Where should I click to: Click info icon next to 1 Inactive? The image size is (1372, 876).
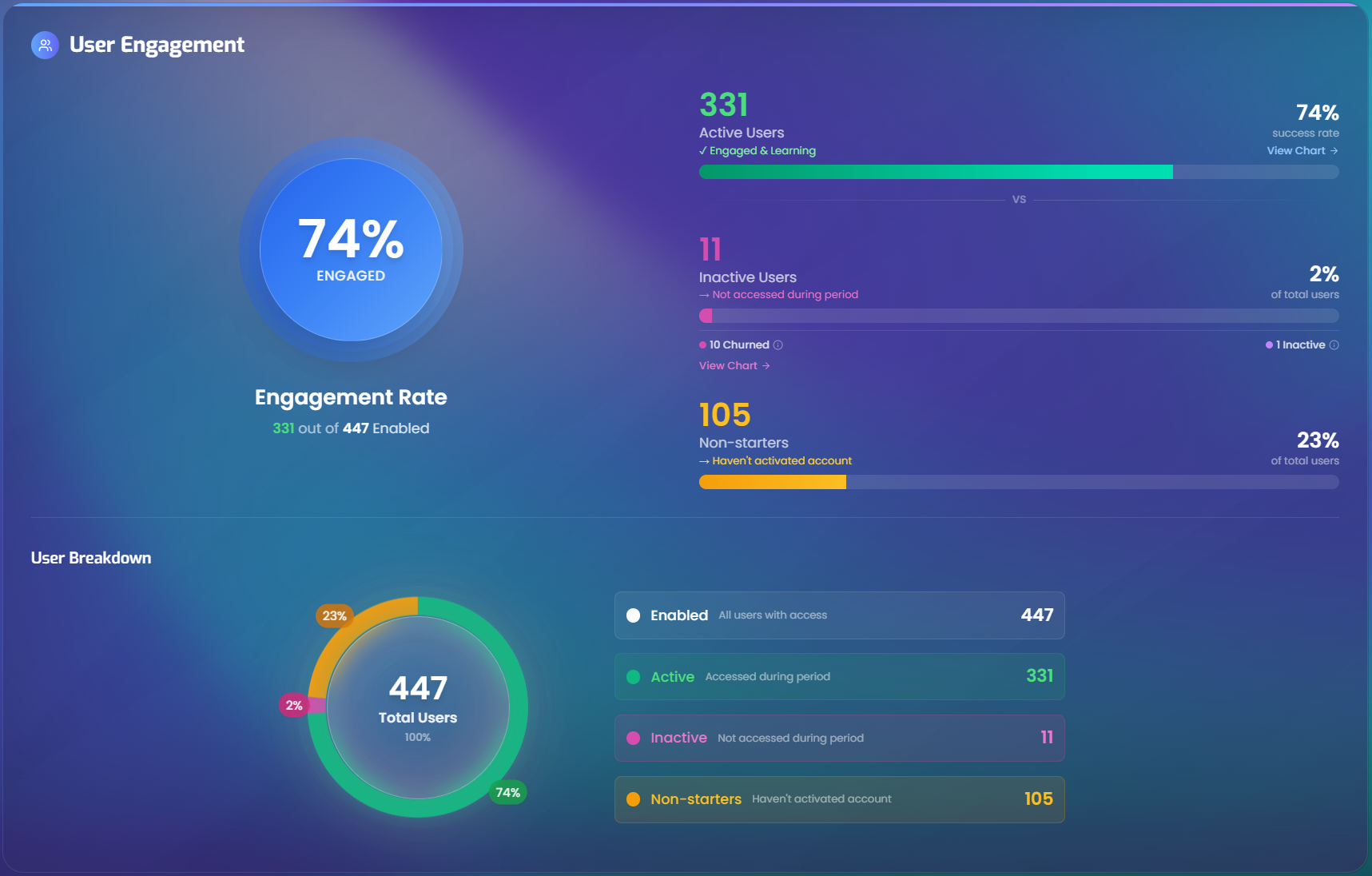(1334, 344)
